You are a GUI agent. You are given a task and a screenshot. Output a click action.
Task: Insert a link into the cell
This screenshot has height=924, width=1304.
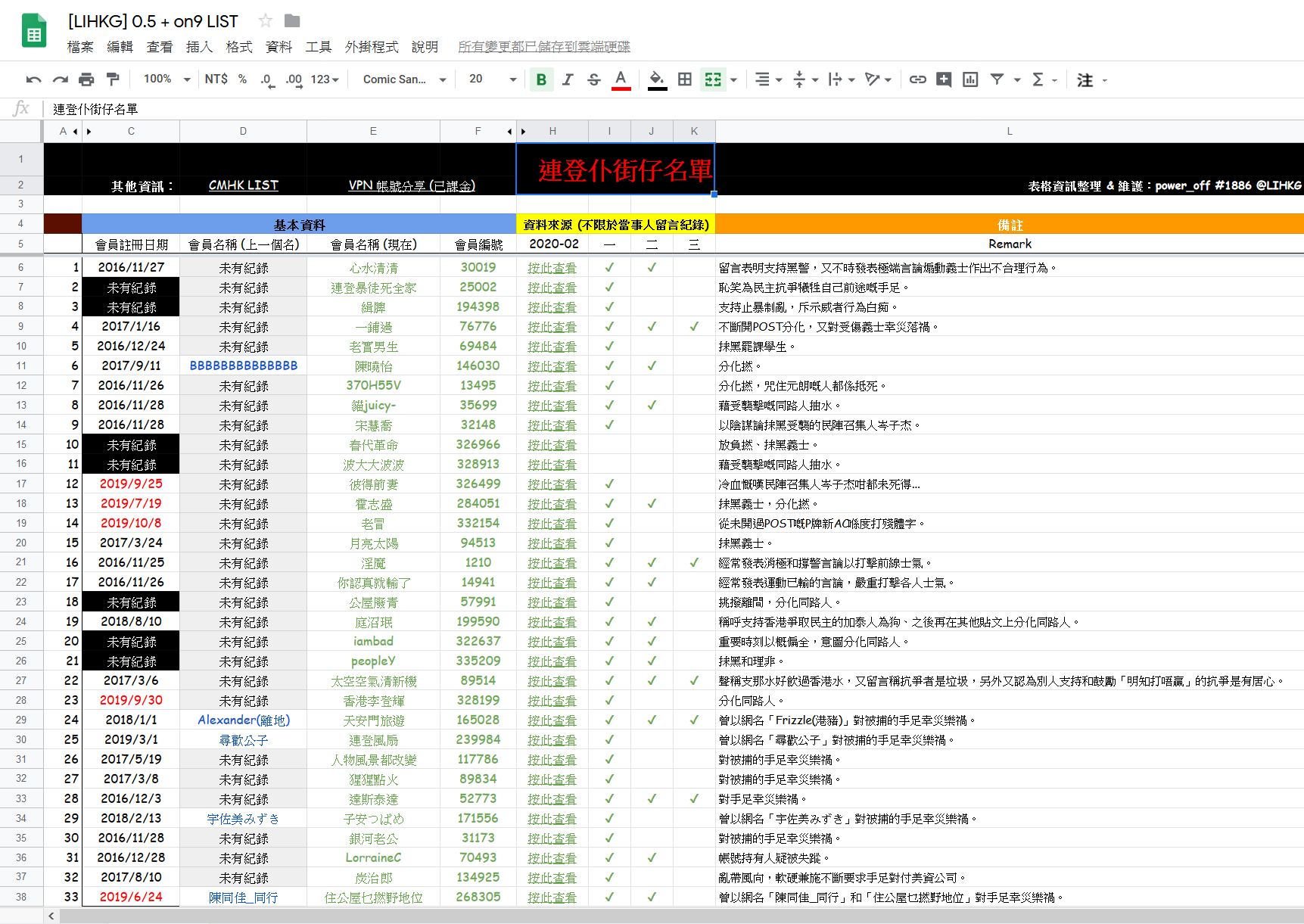(x=918, y=79)
